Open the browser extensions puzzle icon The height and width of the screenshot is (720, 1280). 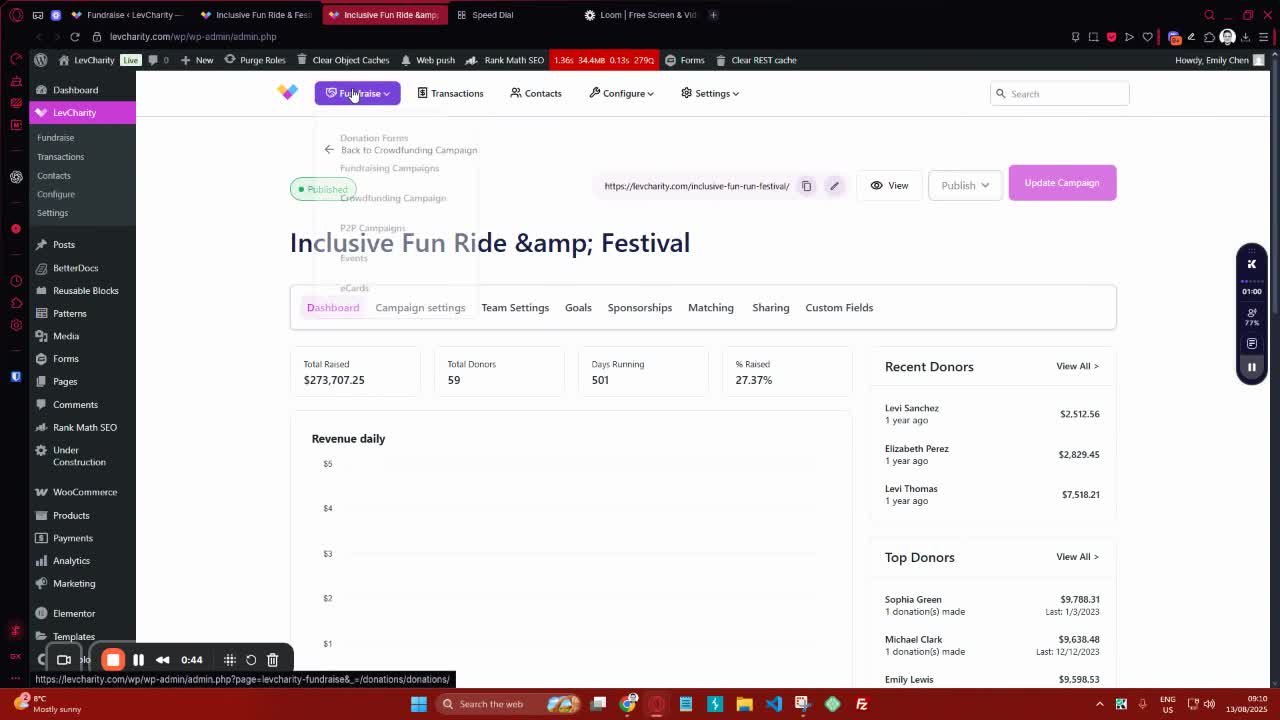point(1208,37)
